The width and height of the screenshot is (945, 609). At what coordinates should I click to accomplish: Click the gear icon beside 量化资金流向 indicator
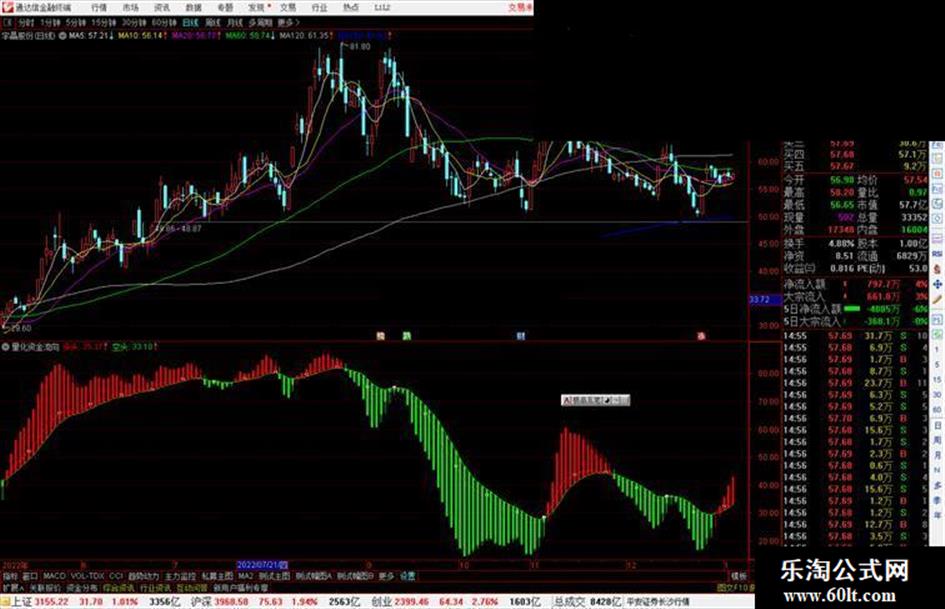point(5,347)
